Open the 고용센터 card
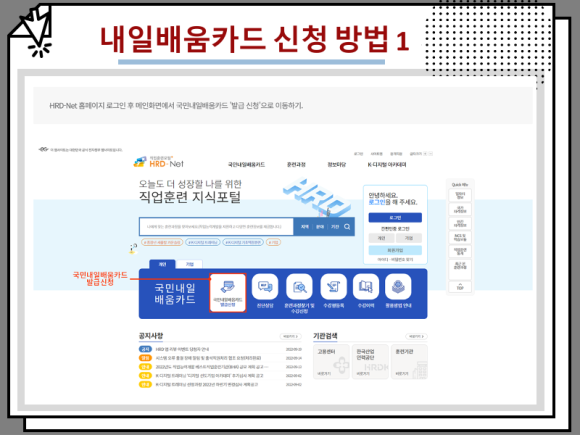The height and width of the screenshot is (435, 580). 331,361
